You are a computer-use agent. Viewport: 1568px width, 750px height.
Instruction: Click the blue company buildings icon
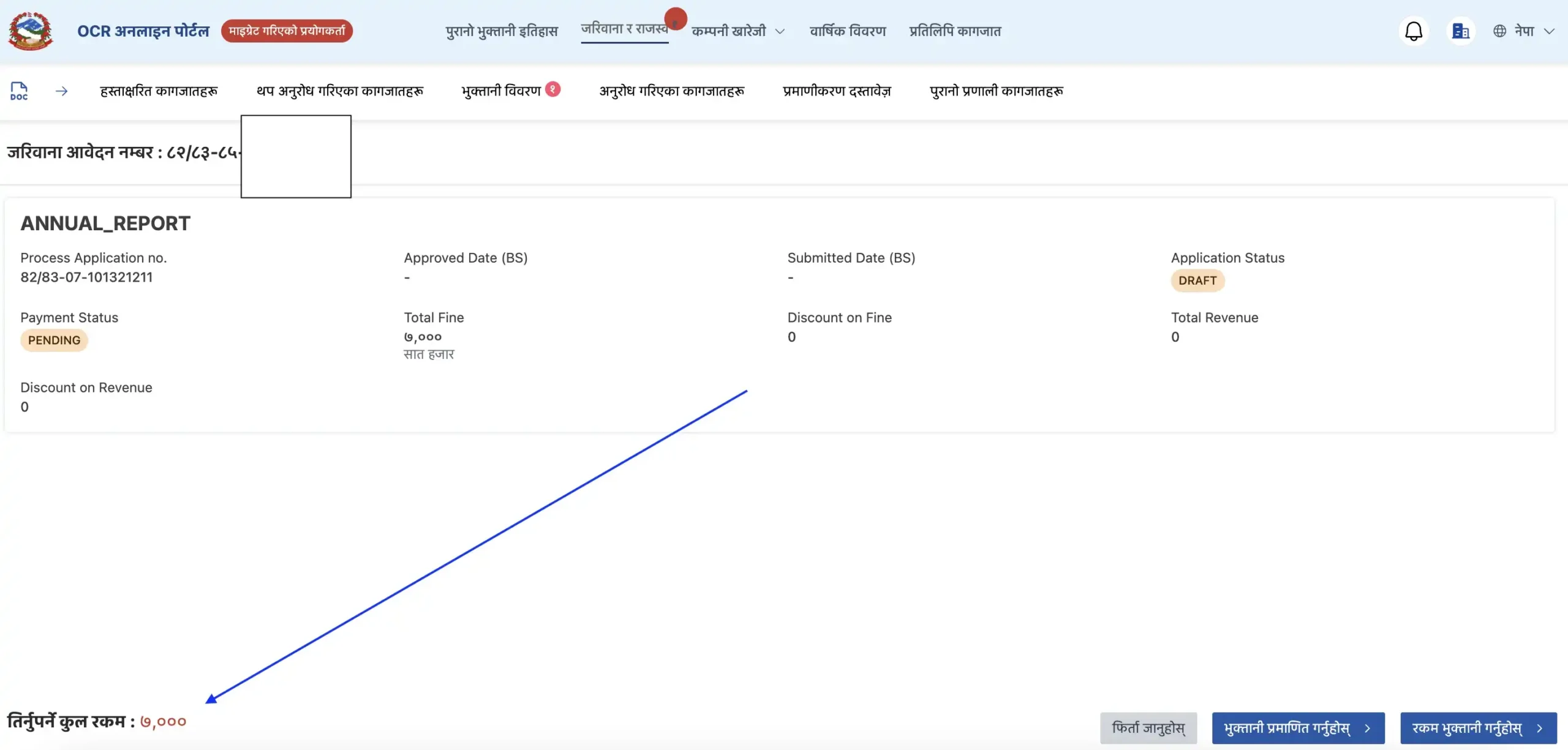tap(1461, 31)
